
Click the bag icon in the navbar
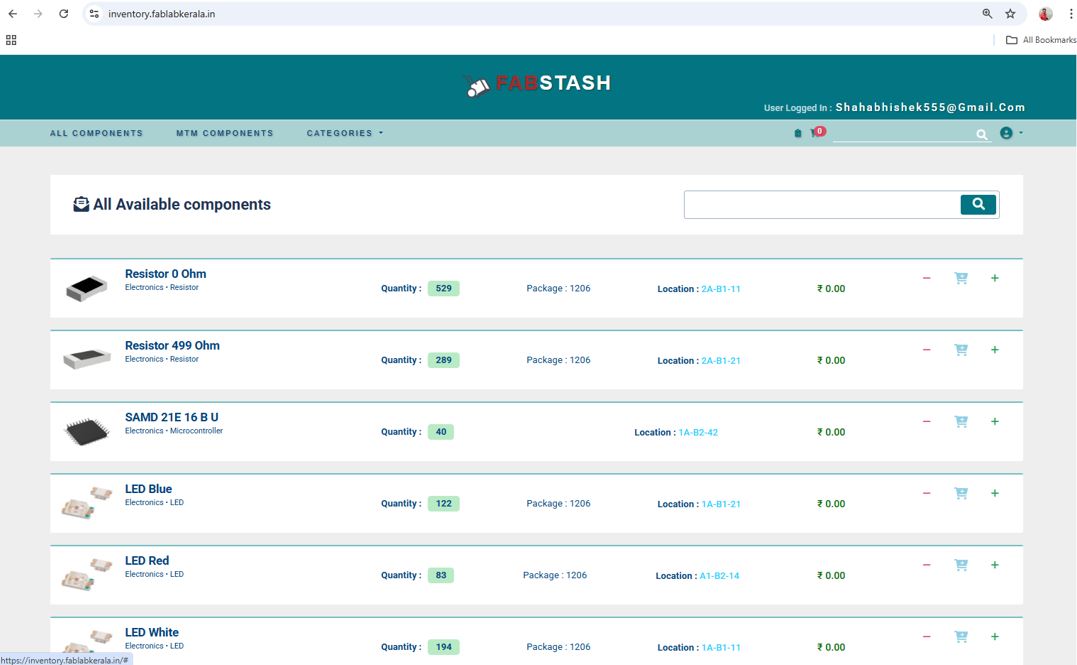[x=797, y=133]
